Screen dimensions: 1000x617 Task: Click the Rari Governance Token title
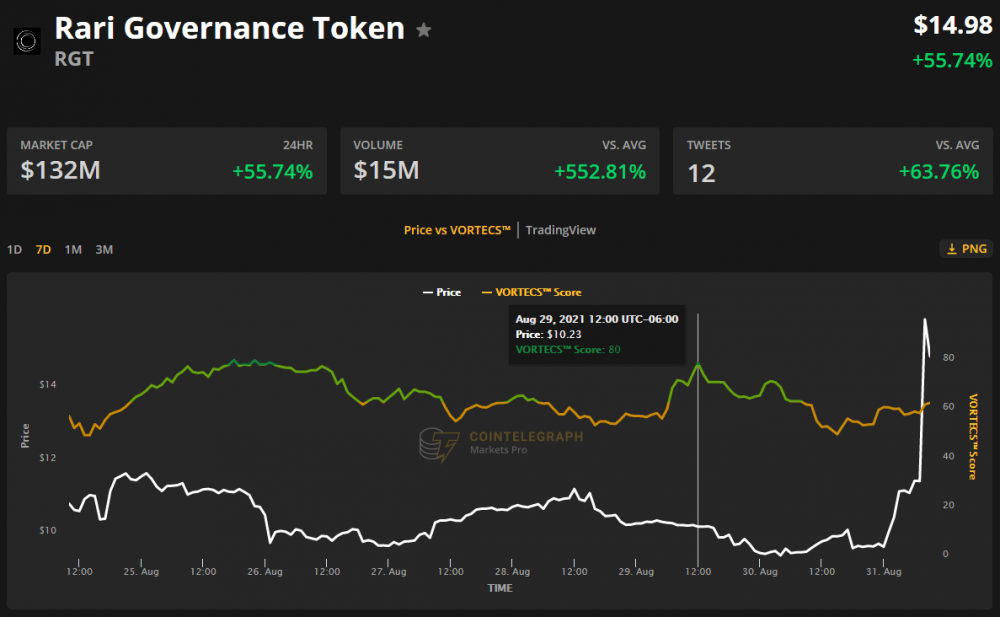pyautogui.click(x=230, y=28)
